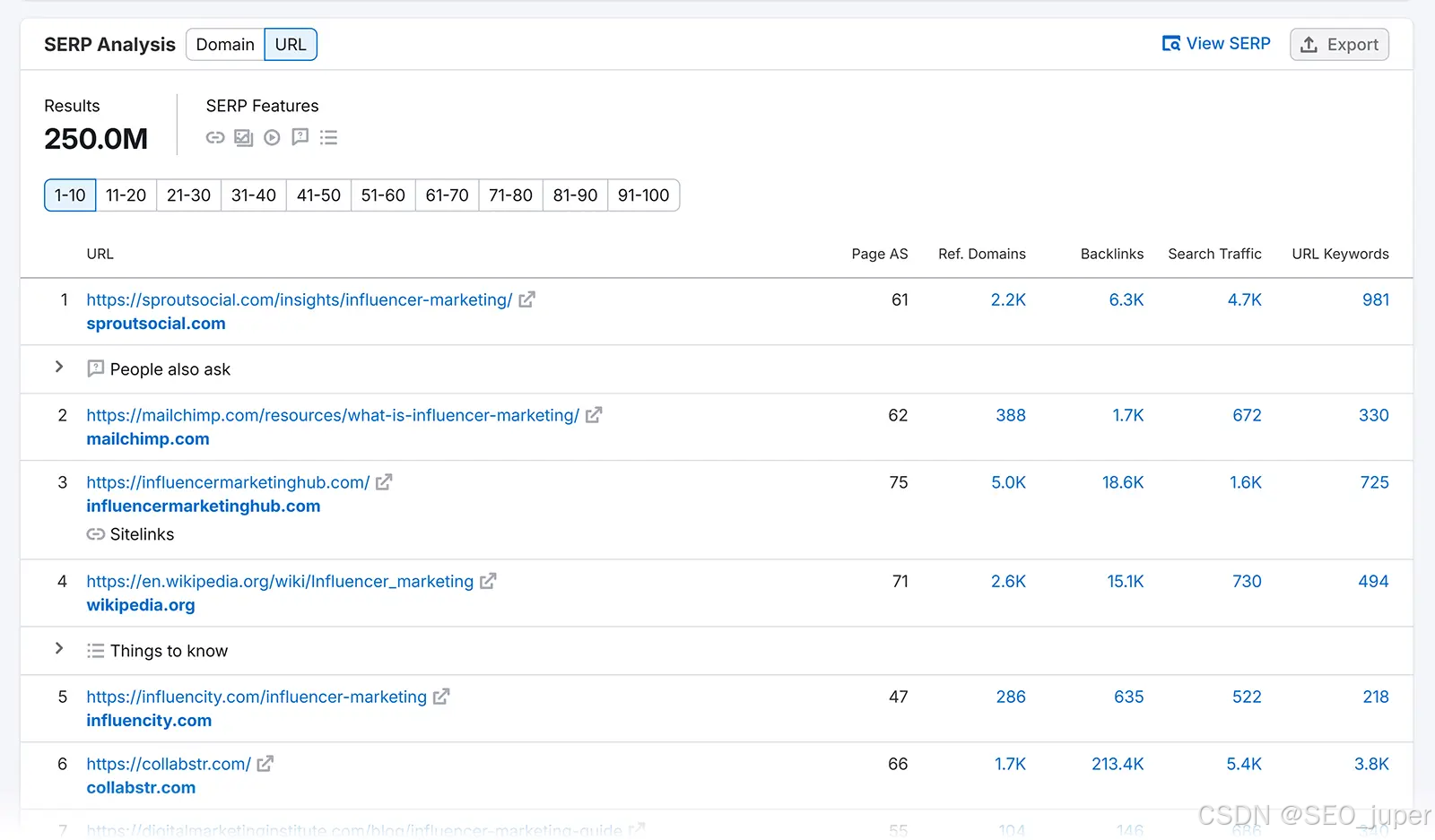Click collabstr Backlinks value 213.4K
Screen dimensions: 1435x840
click(1118, 765)
